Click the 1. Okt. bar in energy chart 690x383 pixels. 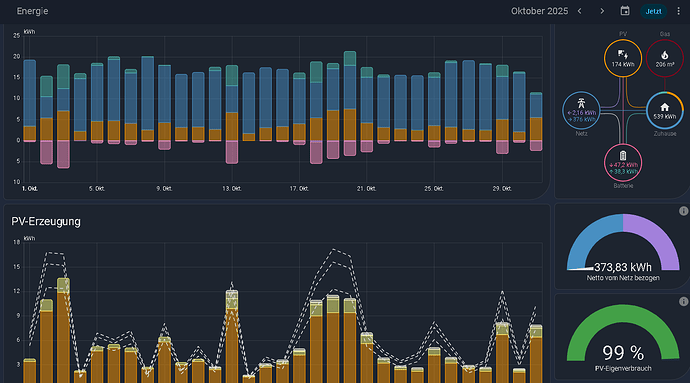tap(29, 101)
